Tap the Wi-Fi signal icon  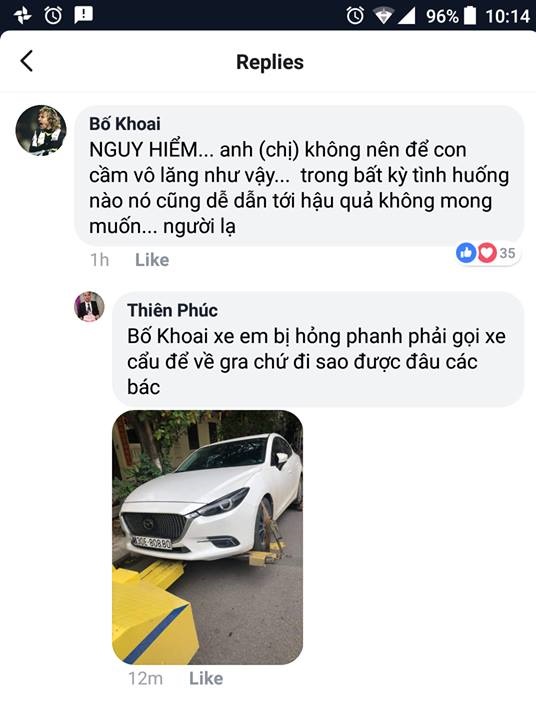tap(384, 16)
